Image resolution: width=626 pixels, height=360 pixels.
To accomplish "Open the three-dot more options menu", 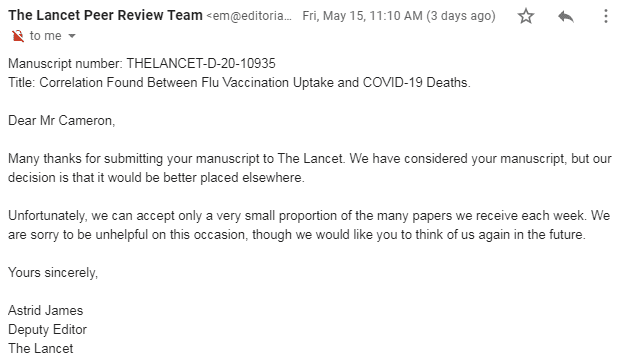I will pos(606,16).
